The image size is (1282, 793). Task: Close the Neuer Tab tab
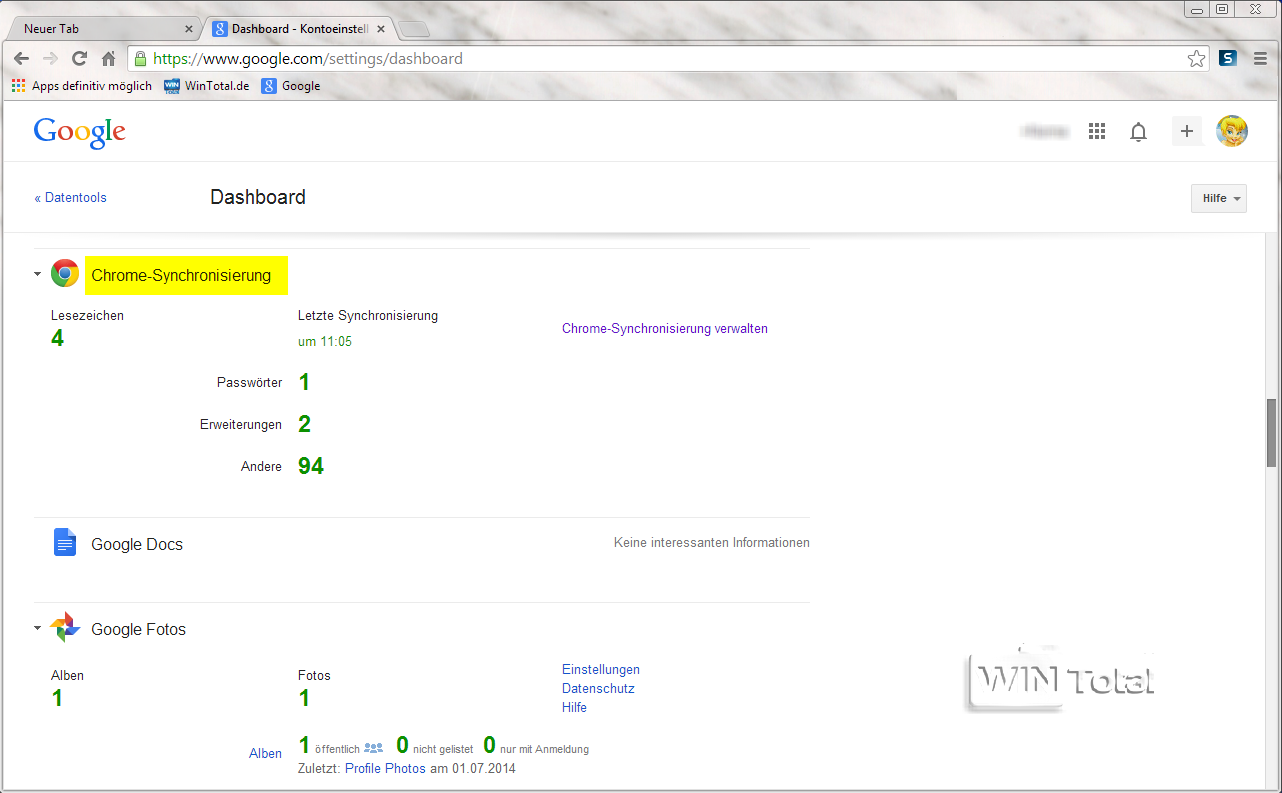189,29
